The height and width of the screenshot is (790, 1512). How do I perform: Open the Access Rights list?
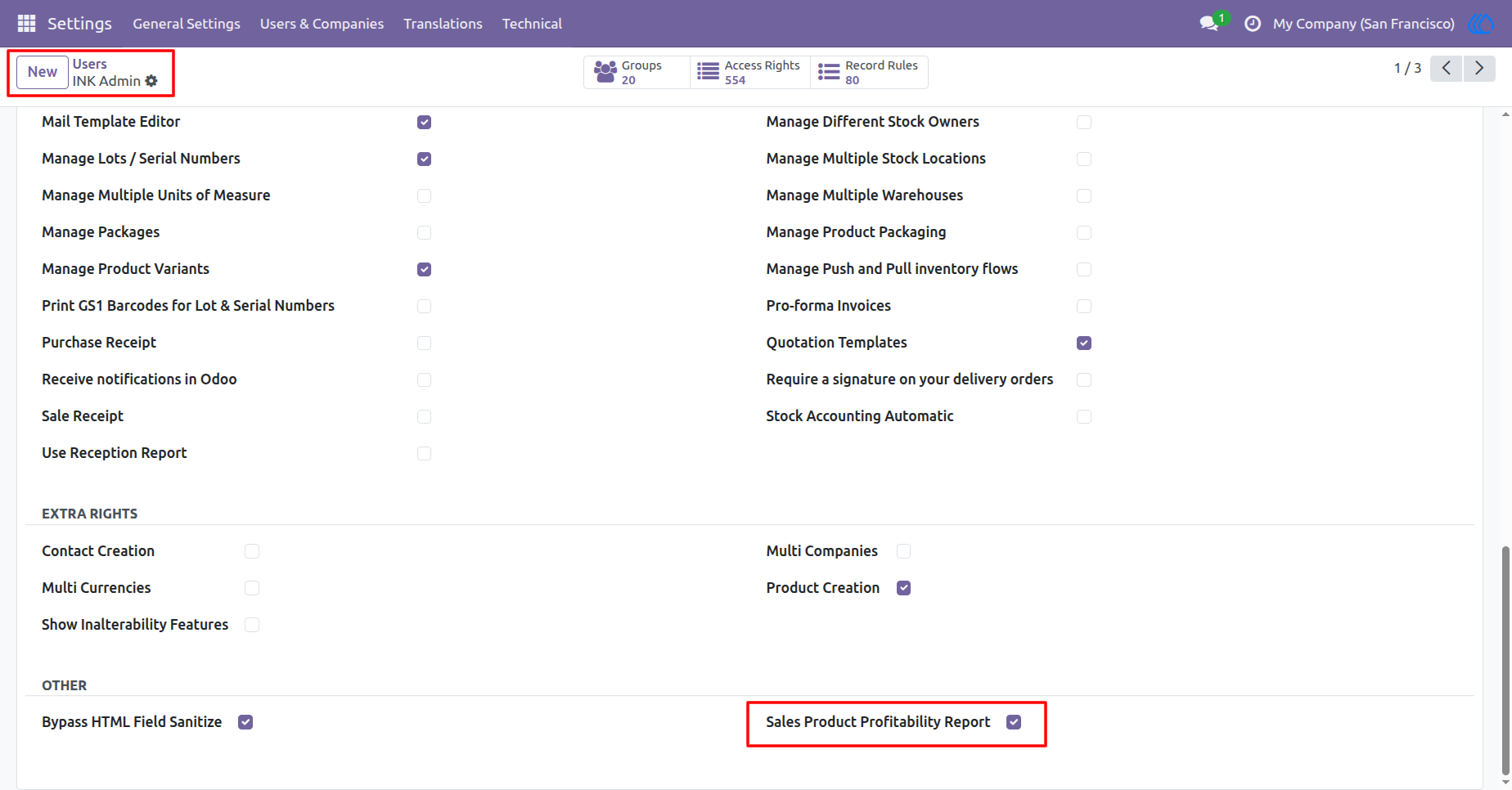tap(750, 72)
